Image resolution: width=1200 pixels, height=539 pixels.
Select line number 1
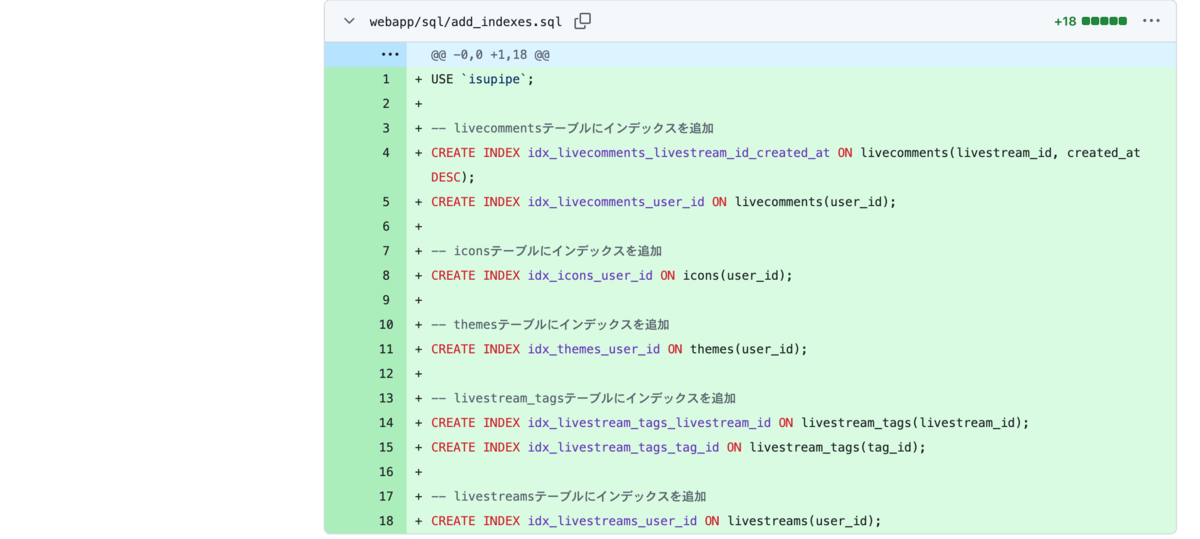(386, 79)
